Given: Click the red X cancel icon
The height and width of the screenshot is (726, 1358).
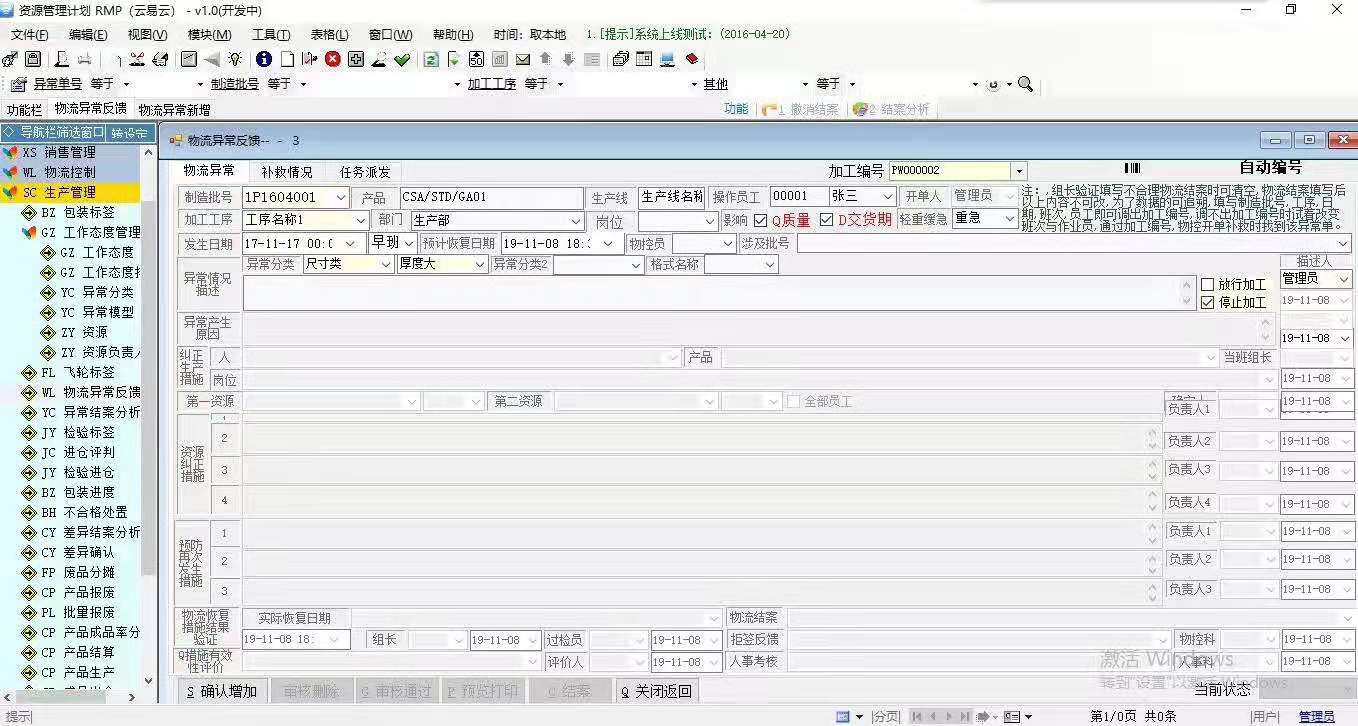Looking at the screenshot, I should [332, 59].
